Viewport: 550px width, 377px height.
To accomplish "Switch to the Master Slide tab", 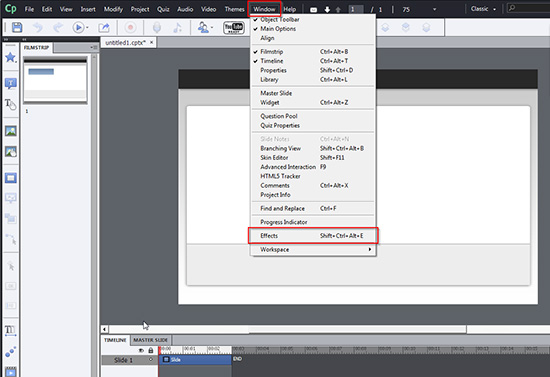I will click(150, 340).
